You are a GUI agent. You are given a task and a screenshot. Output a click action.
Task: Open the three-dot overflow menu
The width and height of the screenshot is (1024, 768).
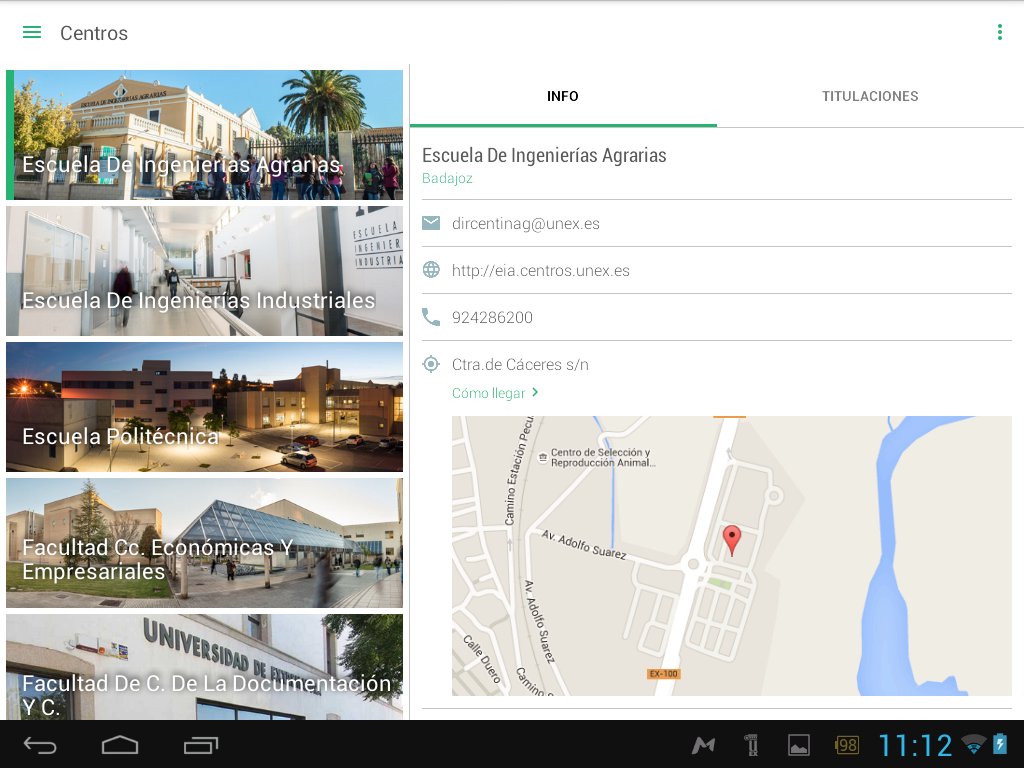pos(1000,32)
